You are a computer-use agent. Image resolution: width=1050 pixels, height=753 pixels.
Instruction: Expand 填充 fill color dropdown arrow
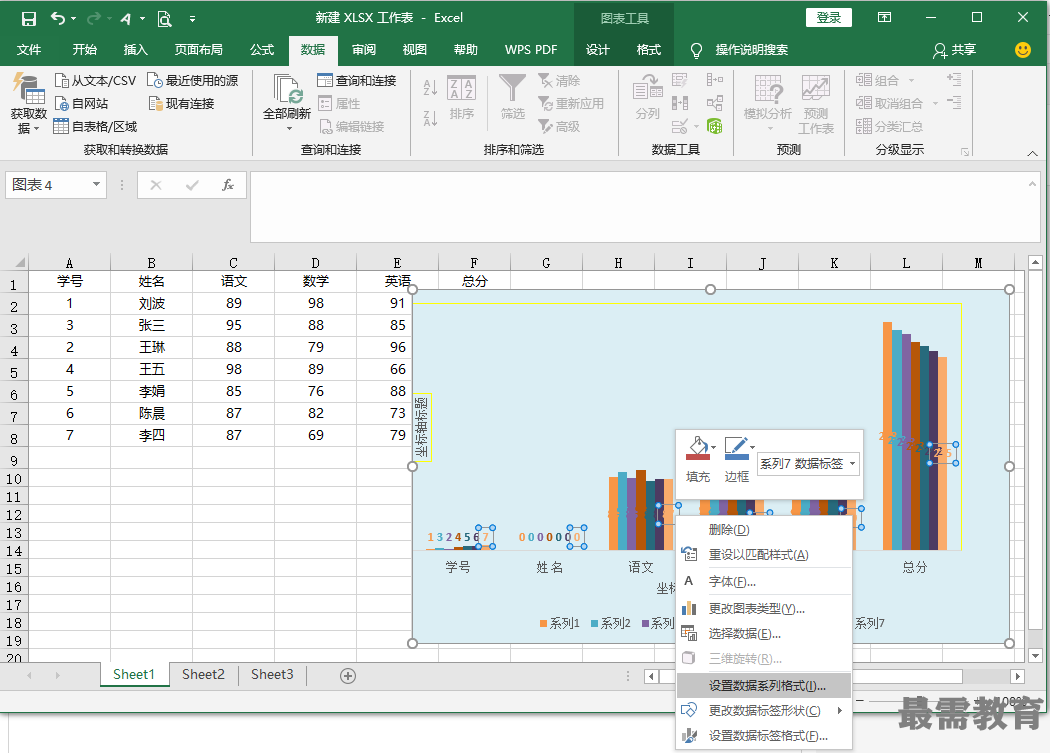point(714,447)
